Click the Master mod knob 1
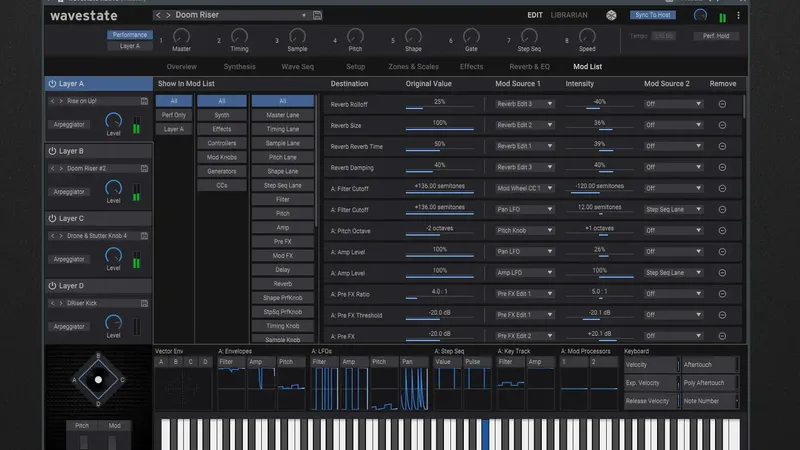 coord(181,36)
